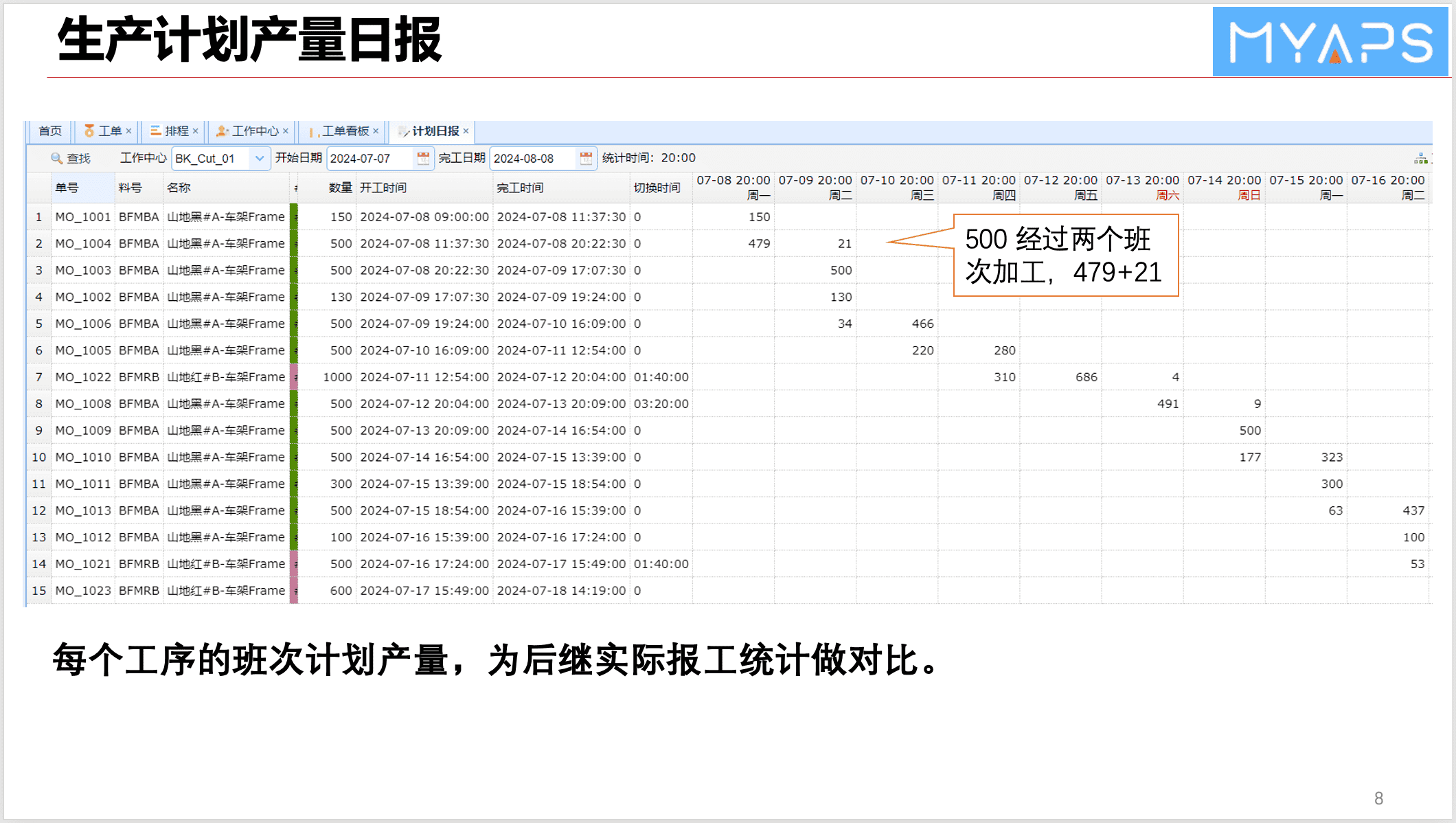Screen dimensions: 1456x823
Task: Open the 工单看板 tab
Action: click(x=345, y=131)
